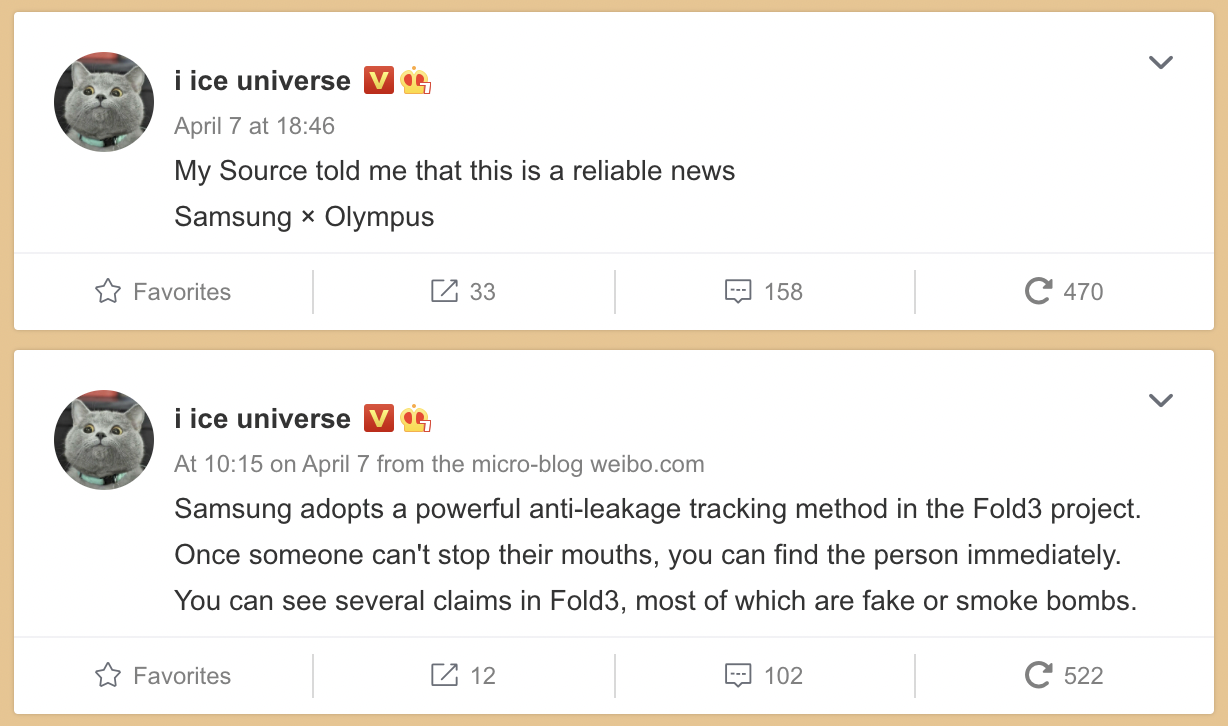1228x726 pixels.
Task: Open the comments icon with 102 replies
Action: tap(738, 676)
